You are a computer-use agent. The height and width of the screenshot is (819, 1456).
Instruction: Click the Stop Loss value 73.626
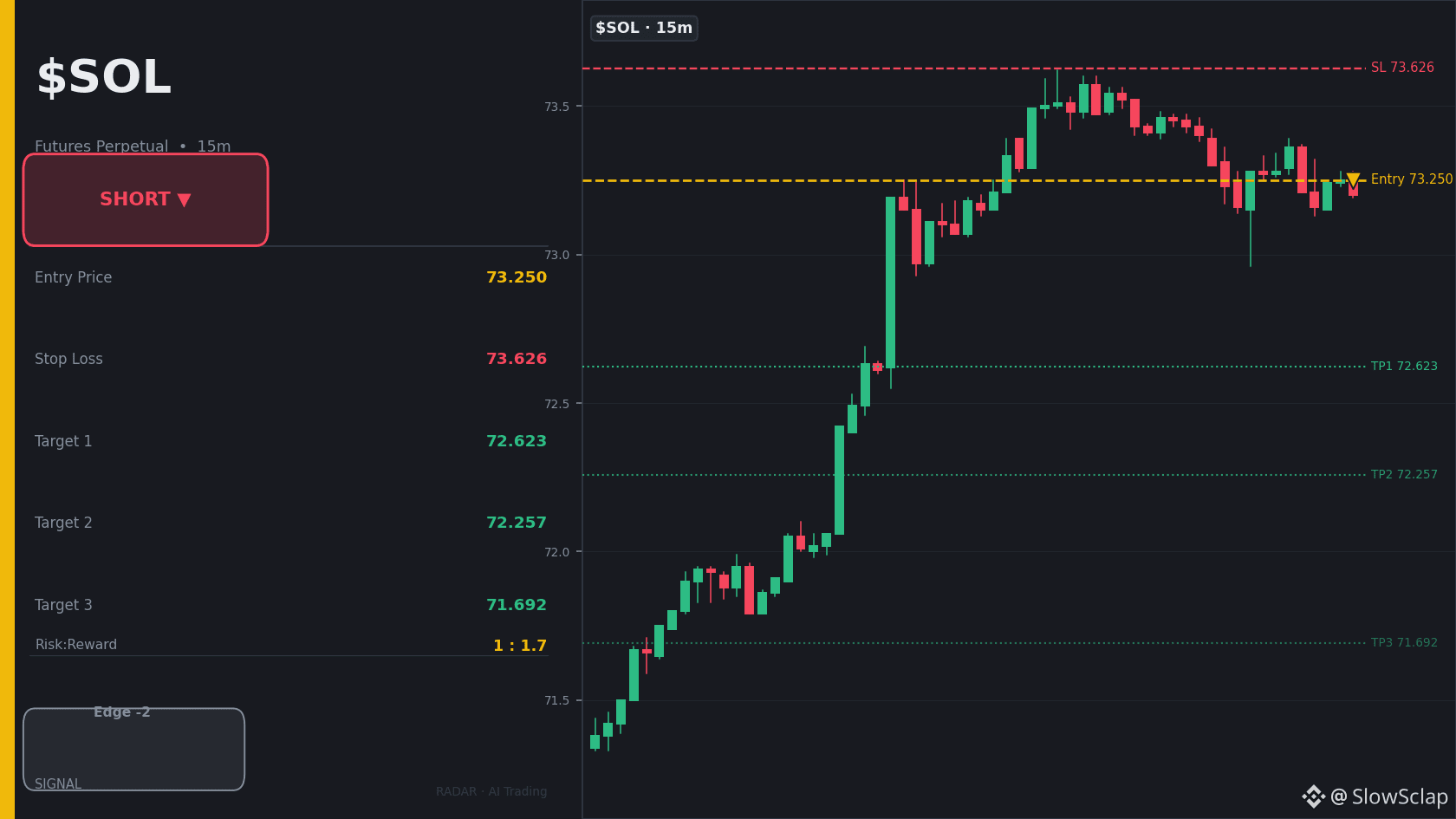tap(517, 359)
